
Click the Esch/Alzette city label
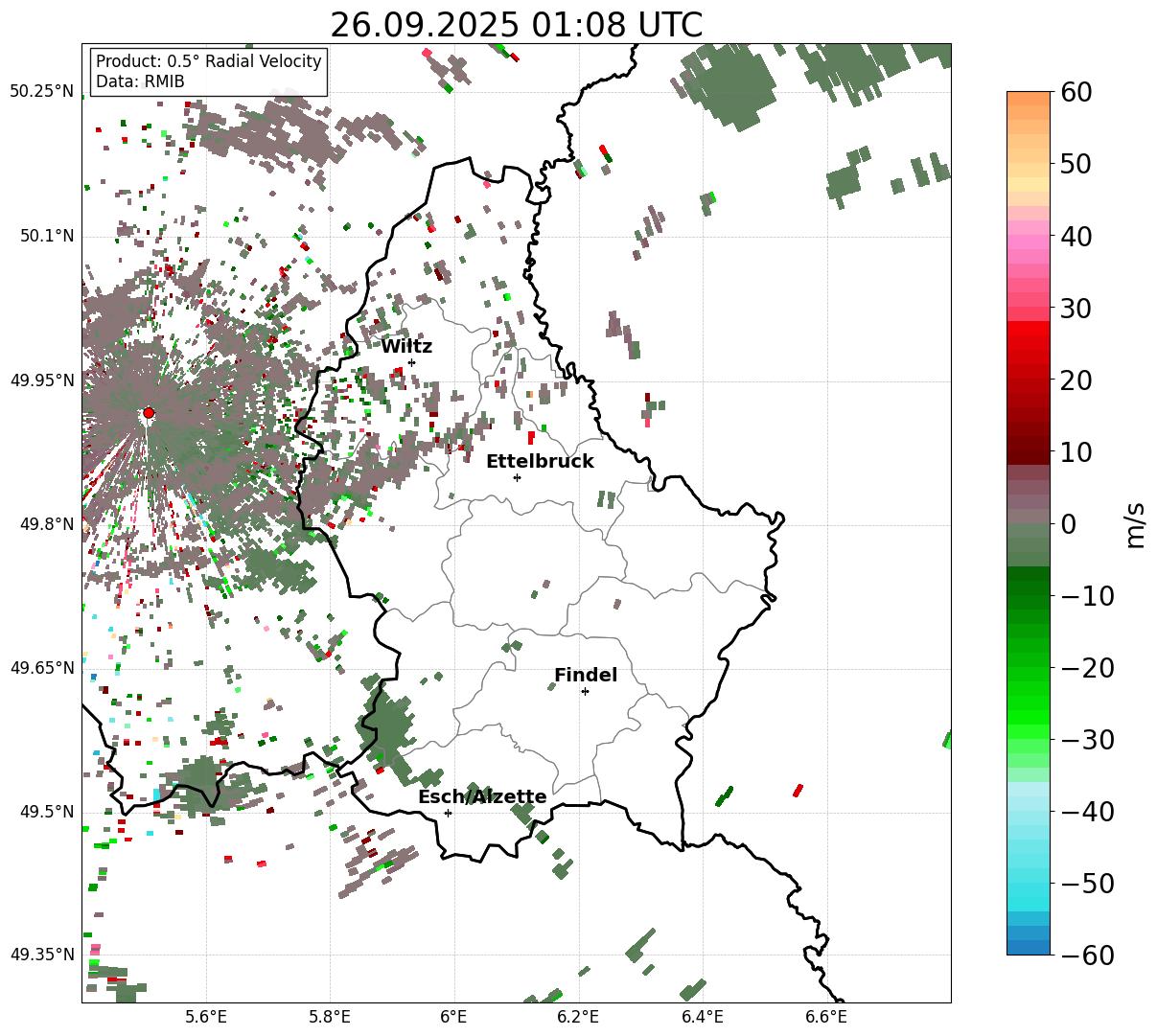point(482,797)
